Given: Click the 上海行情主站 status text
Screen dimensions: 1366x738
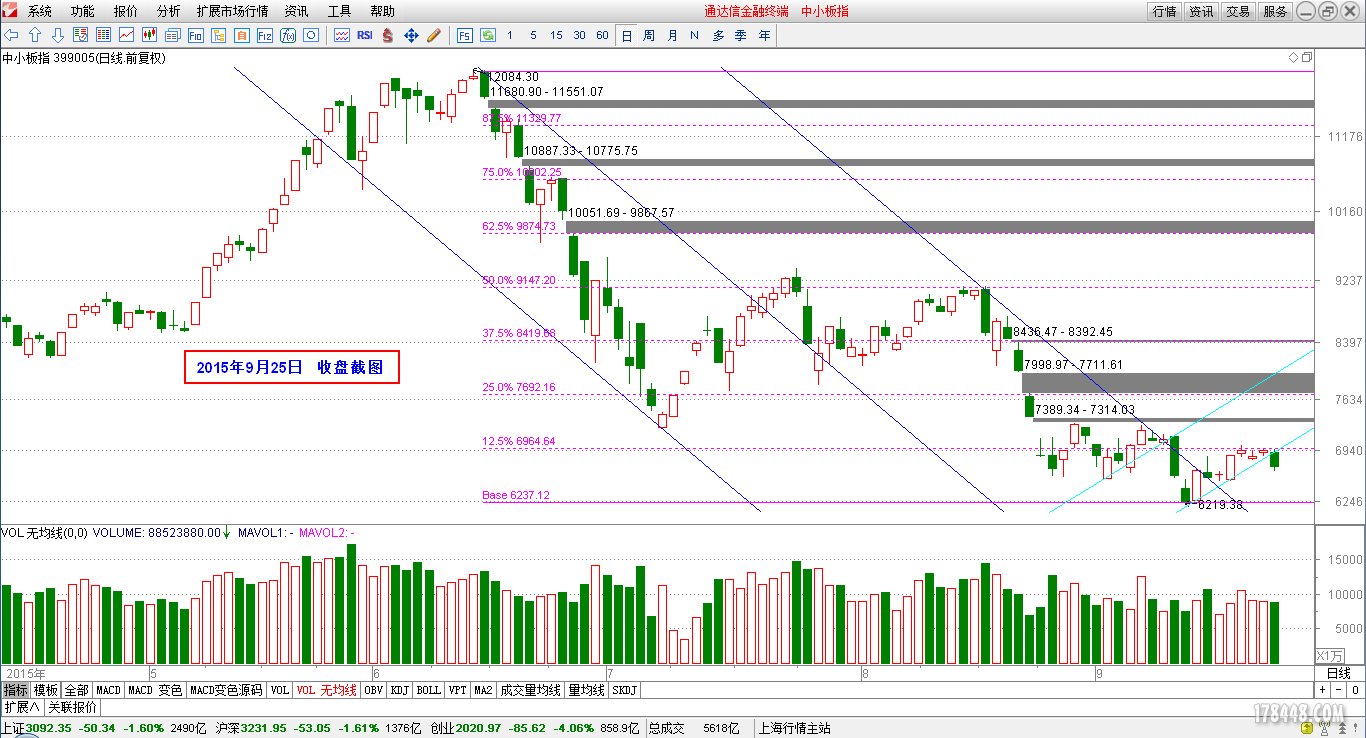Looking at the screenshot, I should click(795, 728).
